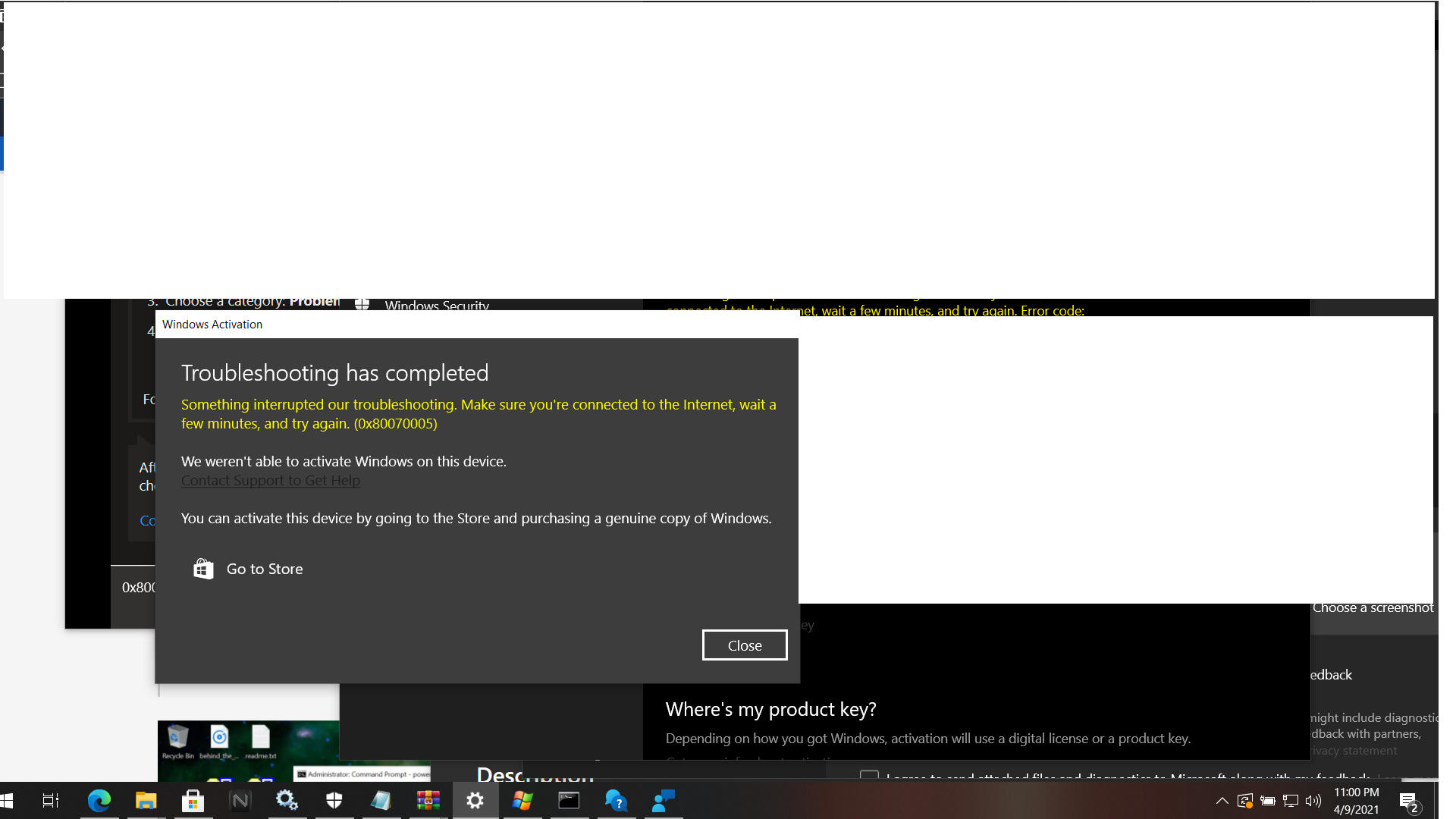Image resolution: width=1456 pixels, height=819 pixels.
Task: Open Windows Security shield in taskbar
Action: (334, 800)
